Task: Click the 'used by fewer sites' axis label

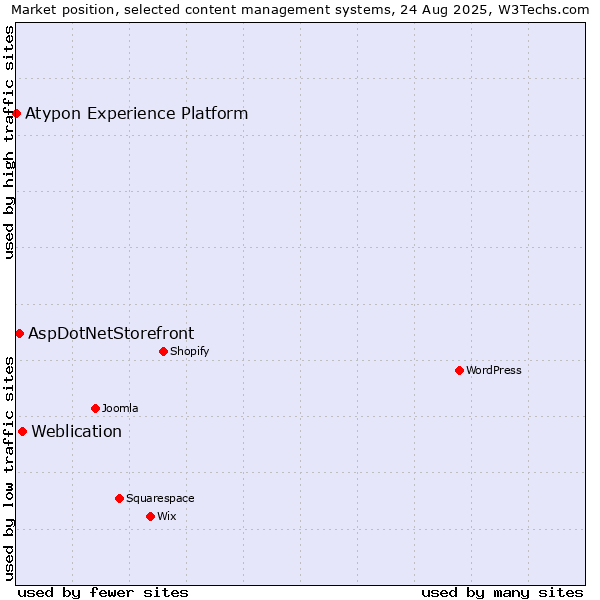Action: tap(103, 593)
